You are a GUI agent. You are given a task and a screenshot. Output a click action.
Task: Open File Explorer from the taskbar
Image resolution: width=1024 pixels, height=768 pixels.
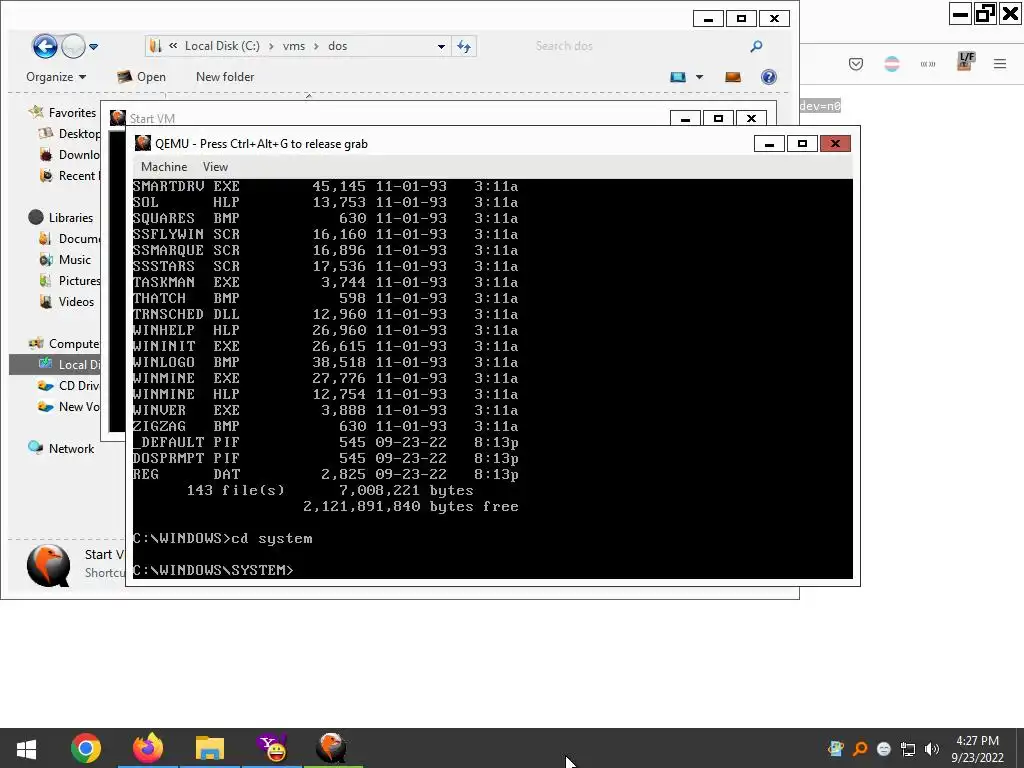coord(210,748)
